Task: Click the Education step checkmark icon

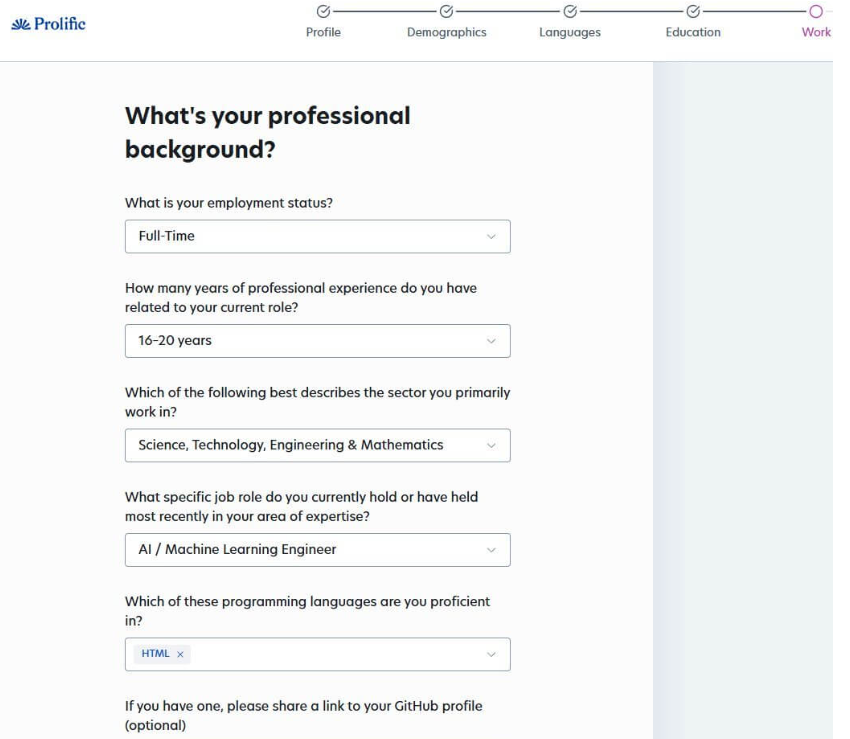Action: point(693,11)
